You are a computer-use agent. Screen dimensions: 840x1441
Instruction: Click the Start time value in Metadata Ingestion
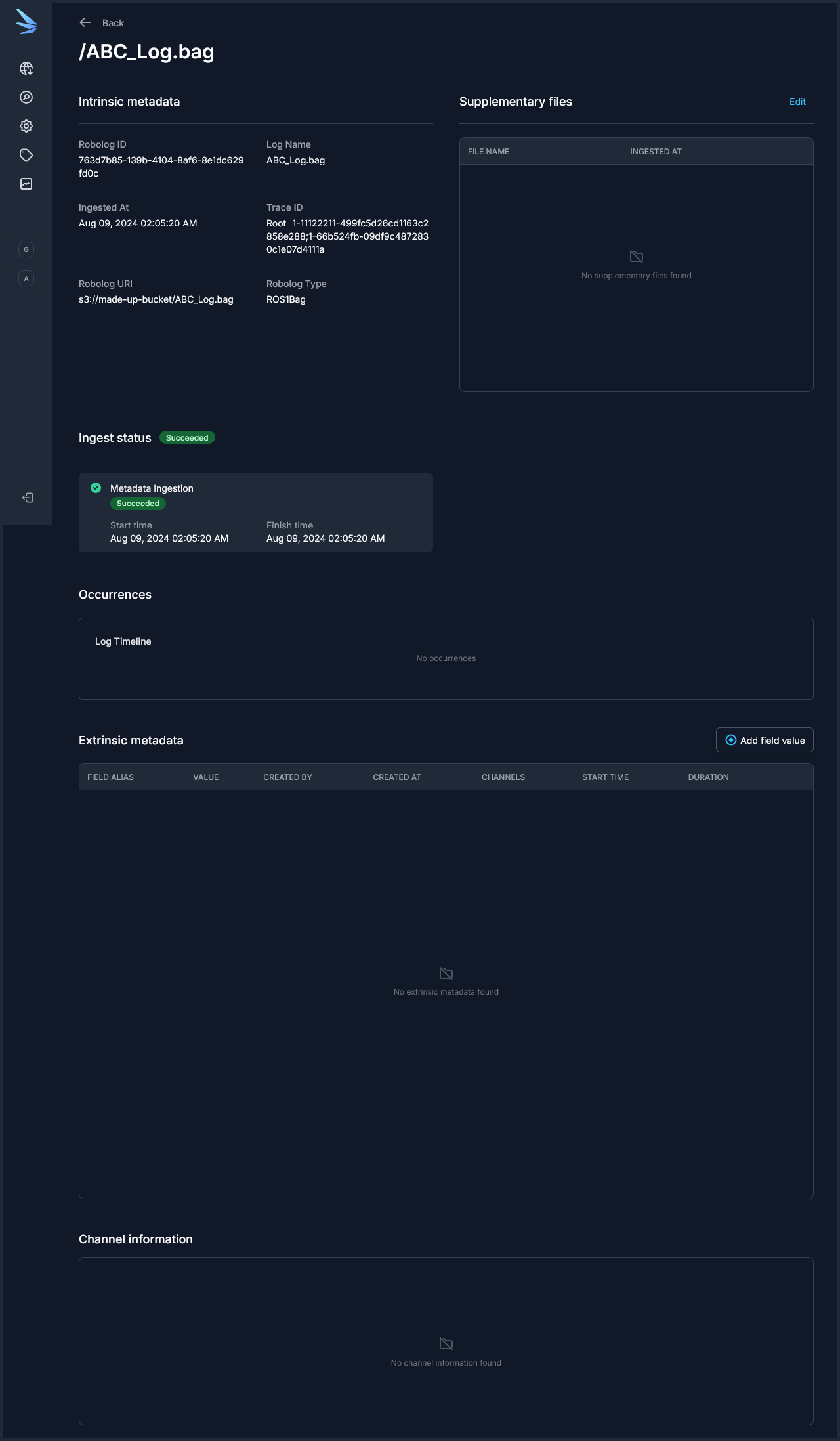pos(169,538)
